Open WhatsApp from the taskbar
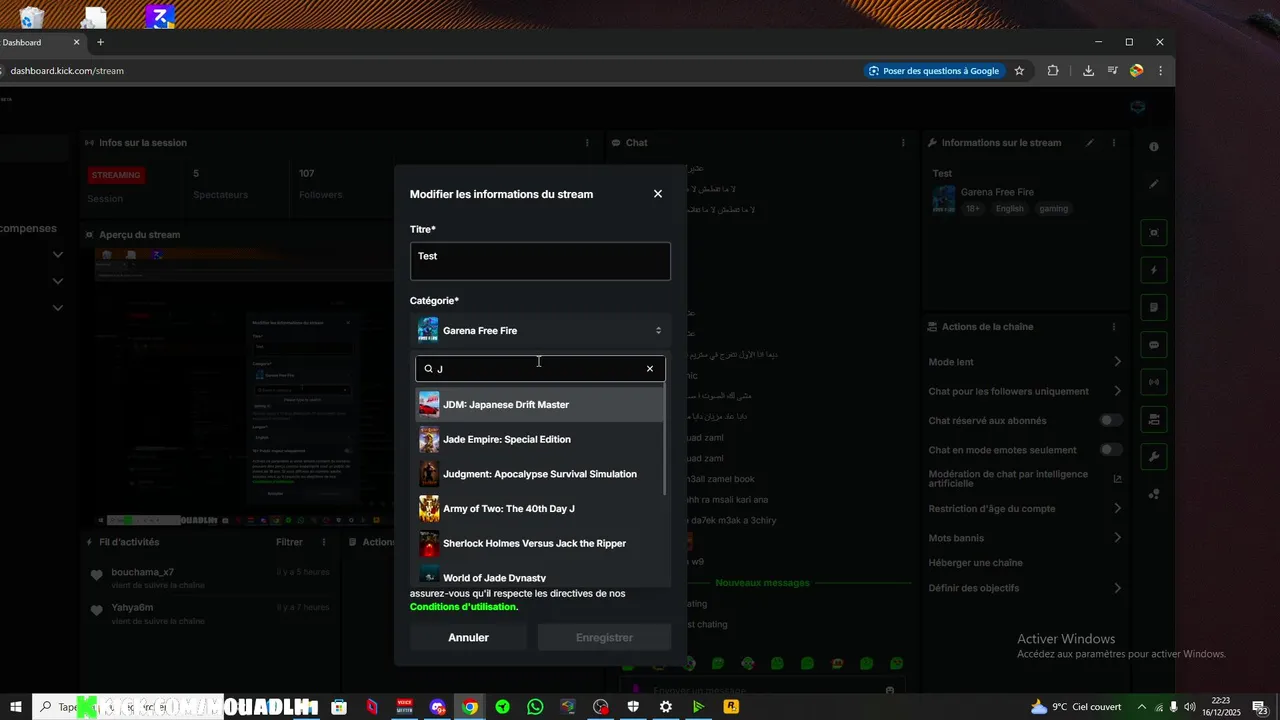 535,707
